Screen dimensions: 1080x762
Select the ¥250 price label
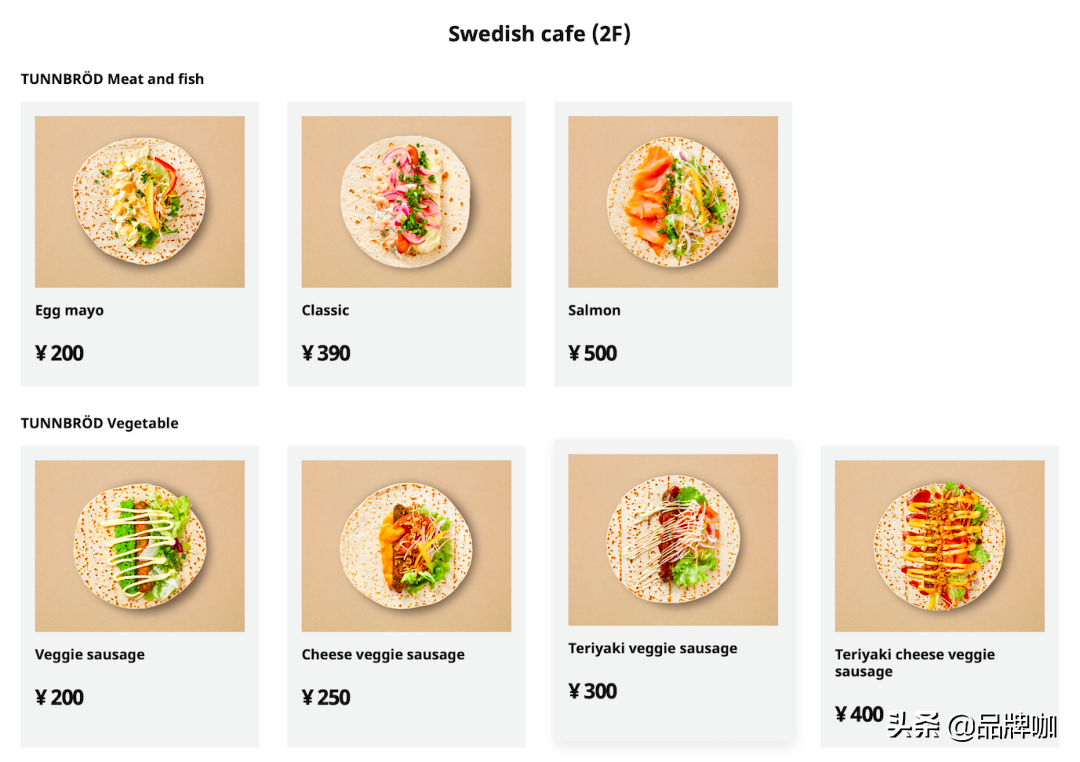pos(326,697)
